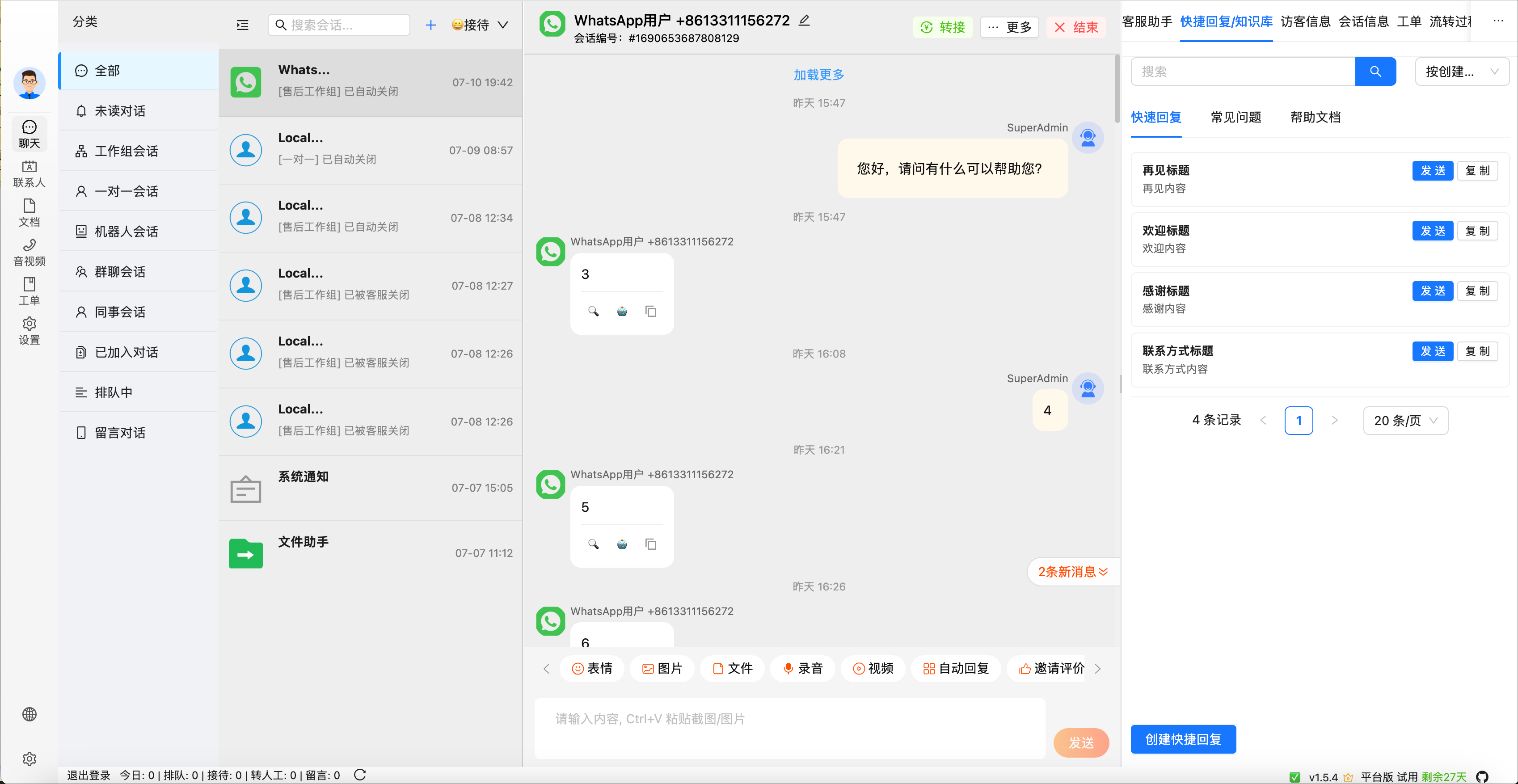Open the 文档 documents panel in the sidebar
Screen dimensions: 1518x784
click(29, 213)
